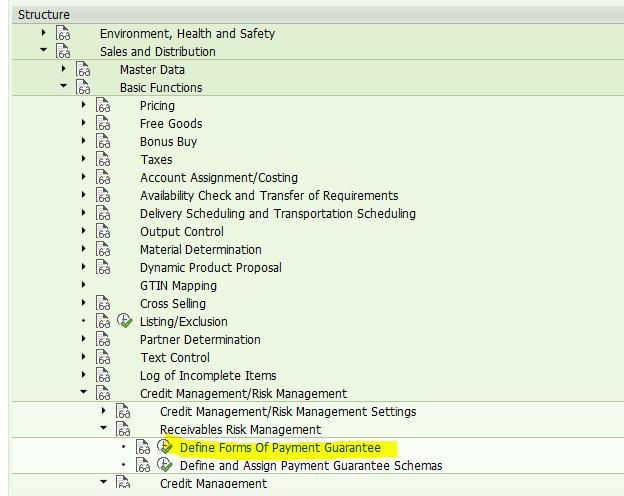Expand the Free Goods node

83,122
